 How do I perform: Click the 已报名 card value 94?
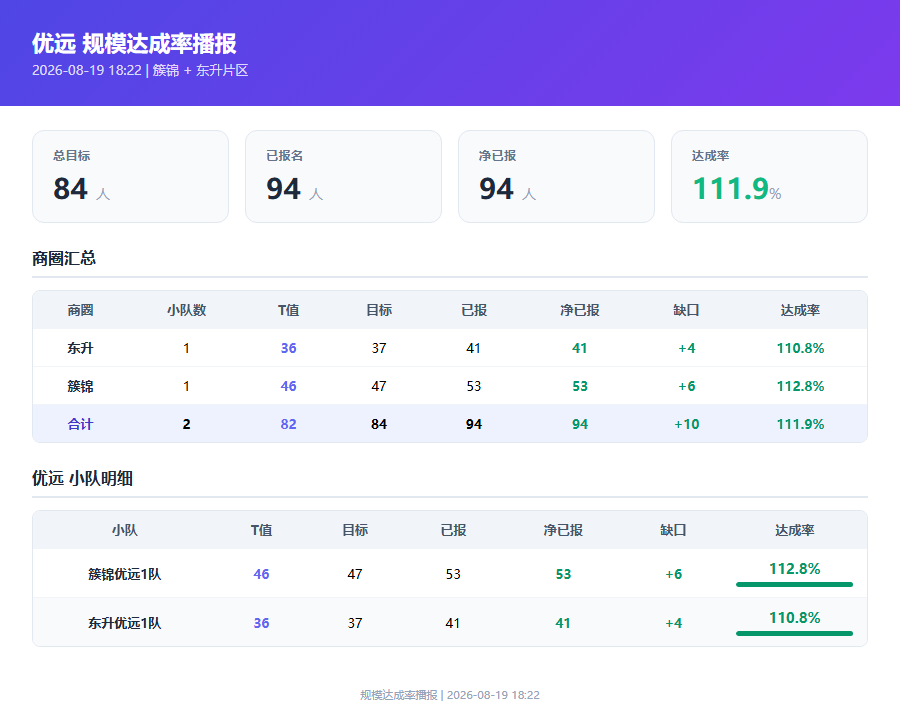pyautogui.click(x=284, y=189)
